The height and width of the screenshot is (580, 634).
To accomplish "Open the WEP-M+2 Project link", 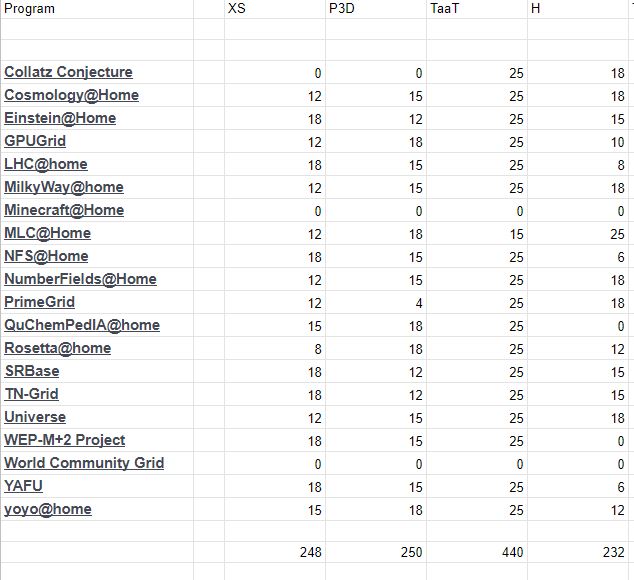I will coord(65,440).
